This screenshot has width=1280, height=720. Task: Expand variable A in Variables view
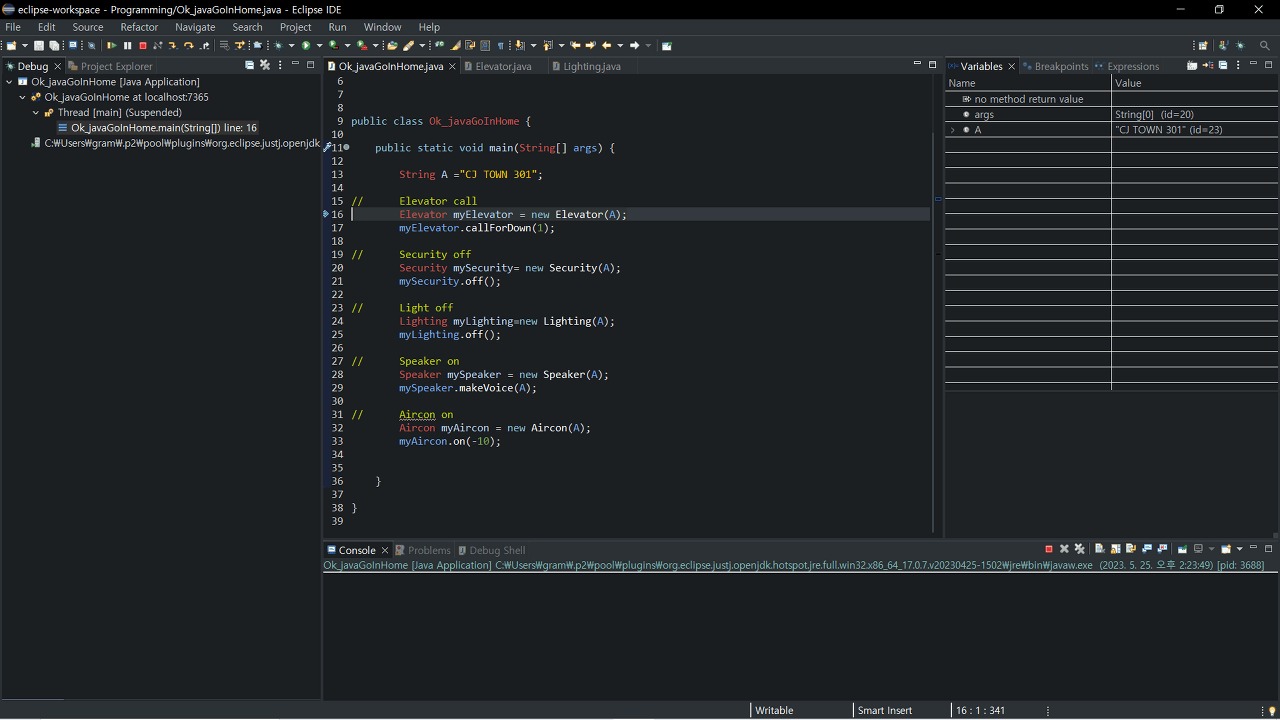(x=953, y=130)
